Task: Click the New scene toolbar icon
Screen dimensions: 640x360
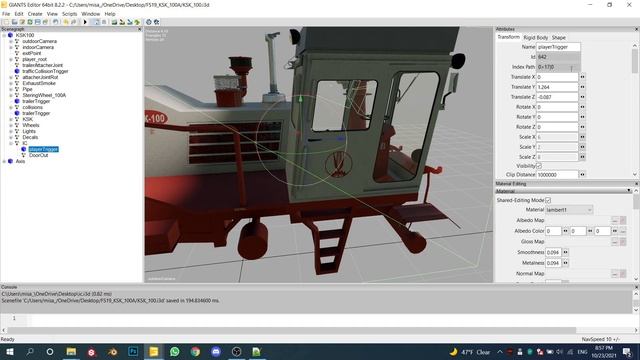Action: tap(6, 22)
